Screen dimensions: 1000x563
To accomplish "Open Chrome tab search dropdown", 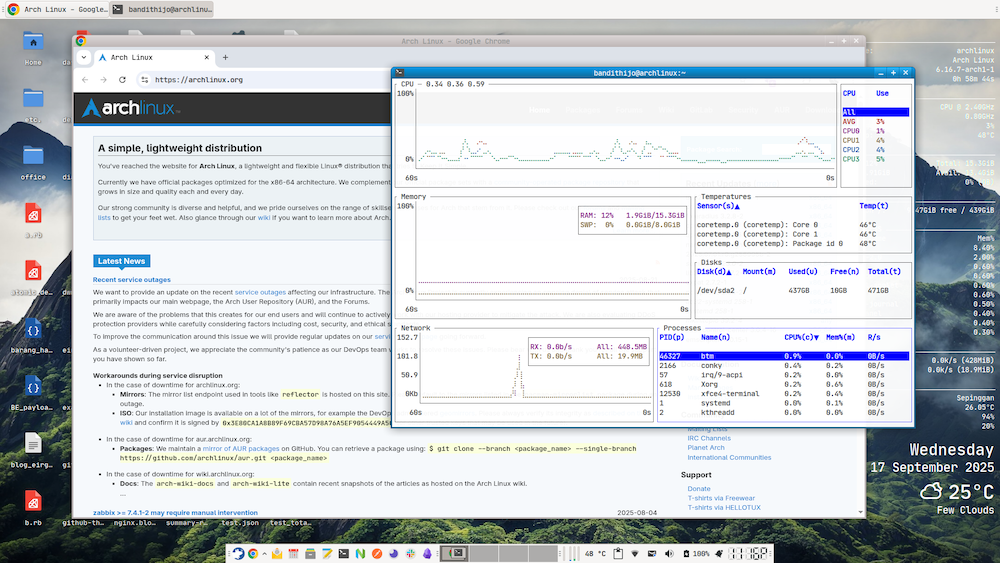I will click(x=82, y=58).
